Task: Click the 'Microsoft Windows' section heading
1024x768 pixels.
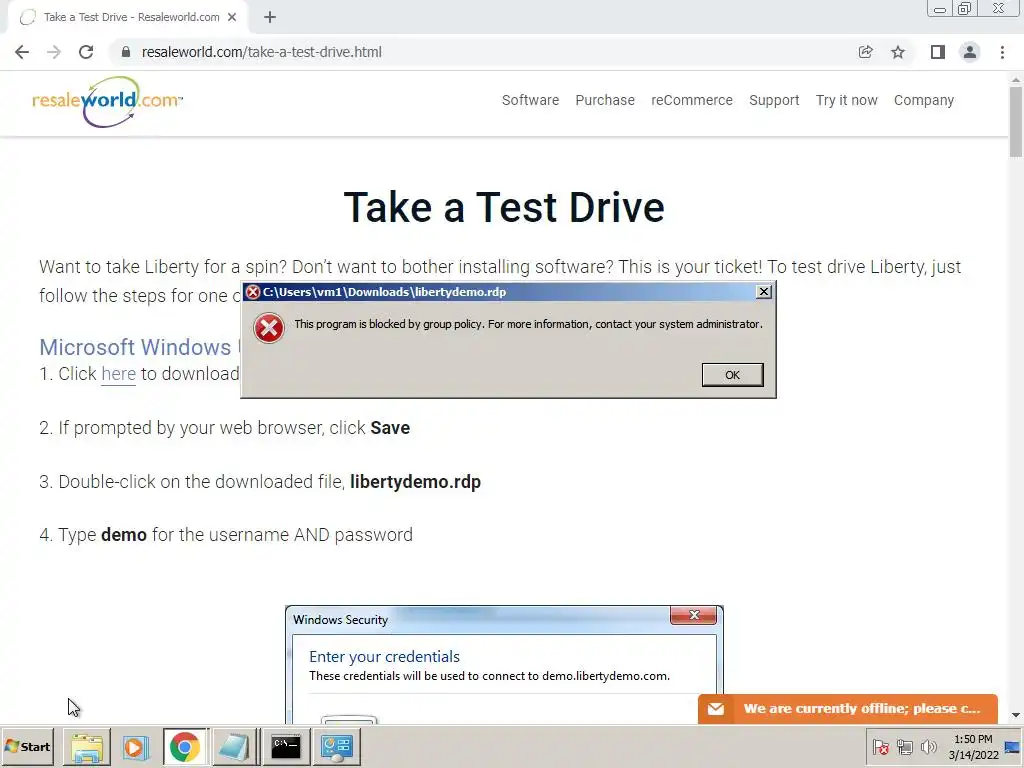Action: tap(135, 347)
